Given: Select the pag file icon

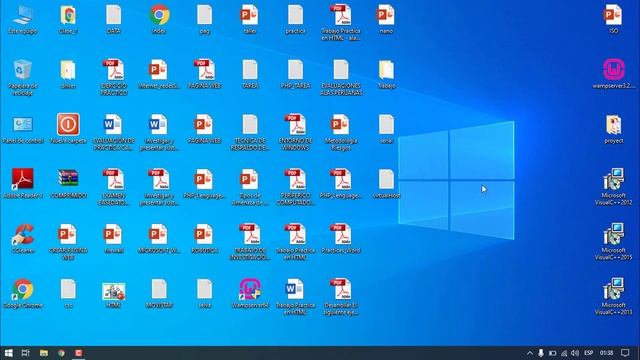Looking at the screenshot, I should pos(204,19).
